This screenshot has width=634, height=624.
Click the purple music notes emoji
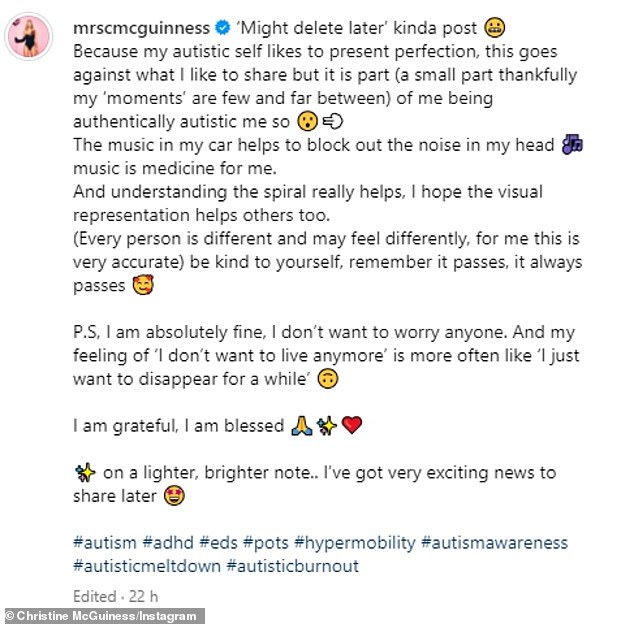(x=572, y=144)
